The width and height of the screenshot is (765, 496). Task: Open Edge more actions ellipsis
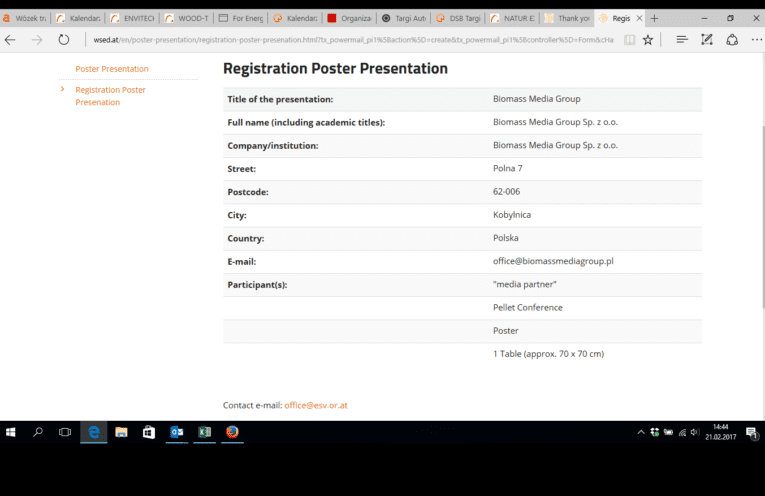(x=757, y=40)
